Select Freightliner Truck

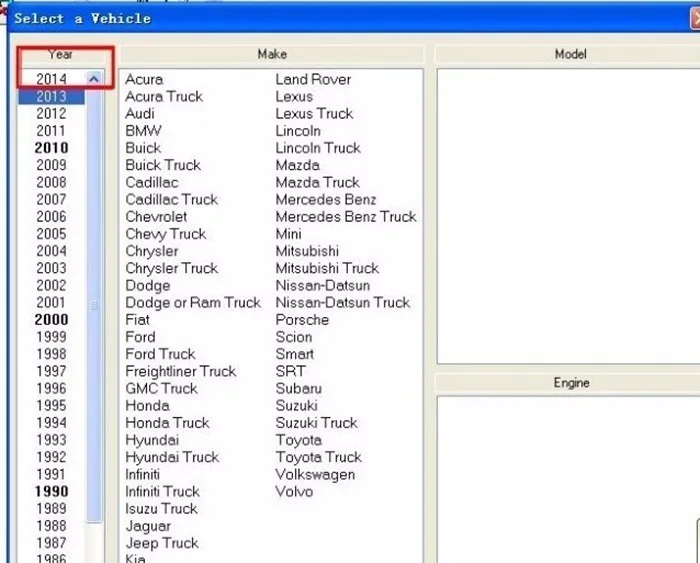pos(180,371)
